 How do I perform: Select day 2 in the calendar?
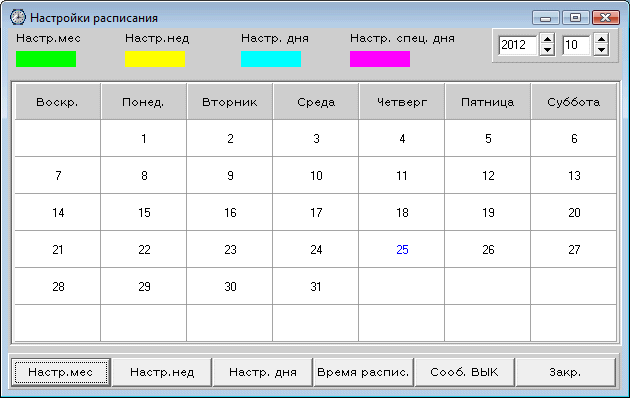[x=229, y=139]
